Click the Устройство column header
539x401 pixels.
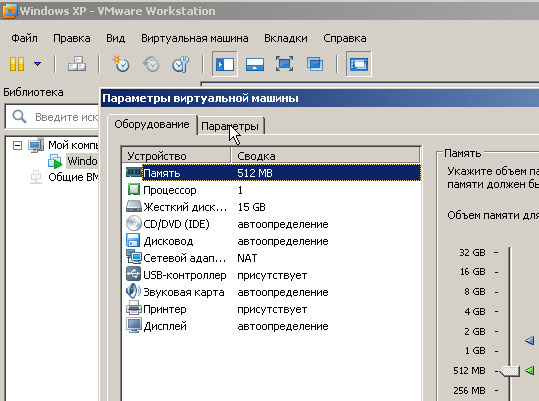pyautogui.click(x=176, y=156)
